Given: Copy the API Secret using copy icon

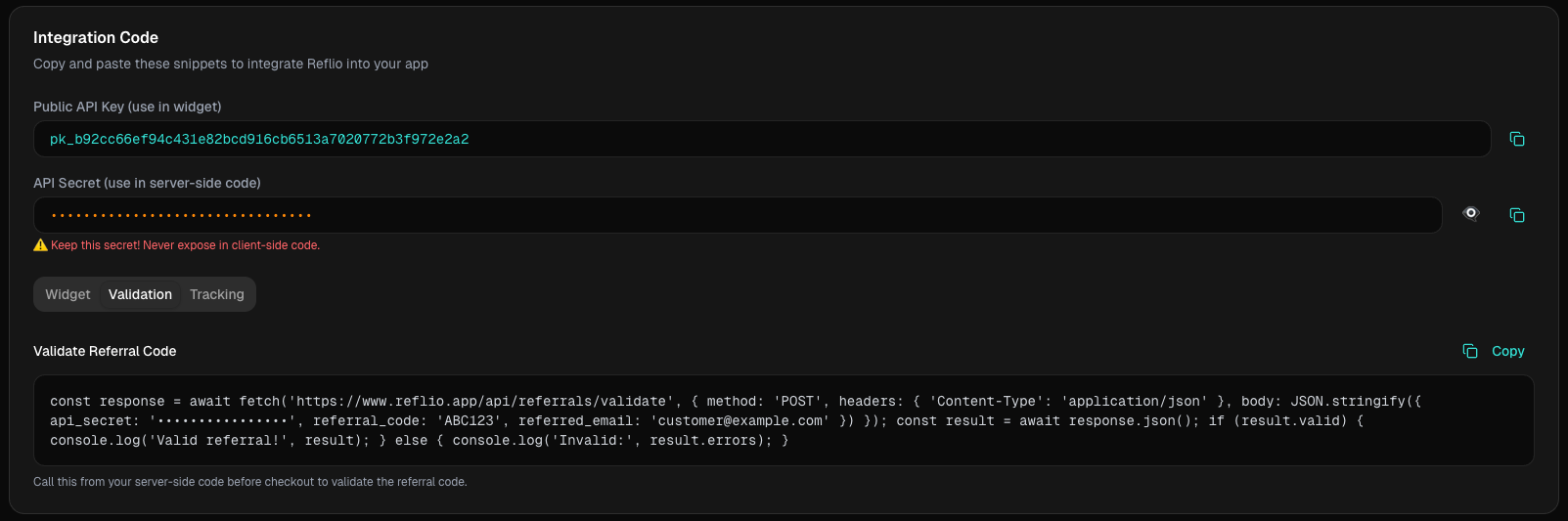Looking at the screenshot, I should [x=1517, y=215].
